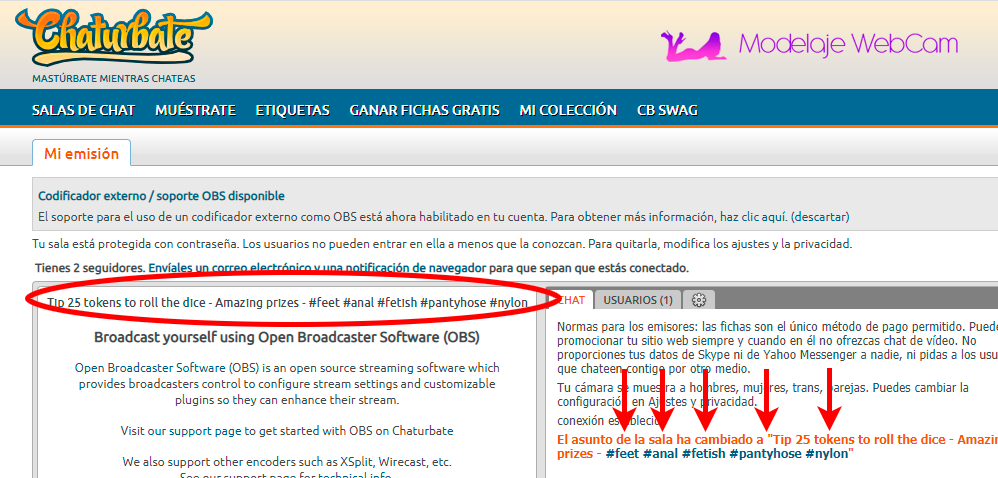
Task: Open SALAS DE CHAT menu
Action: click(83, 110)
